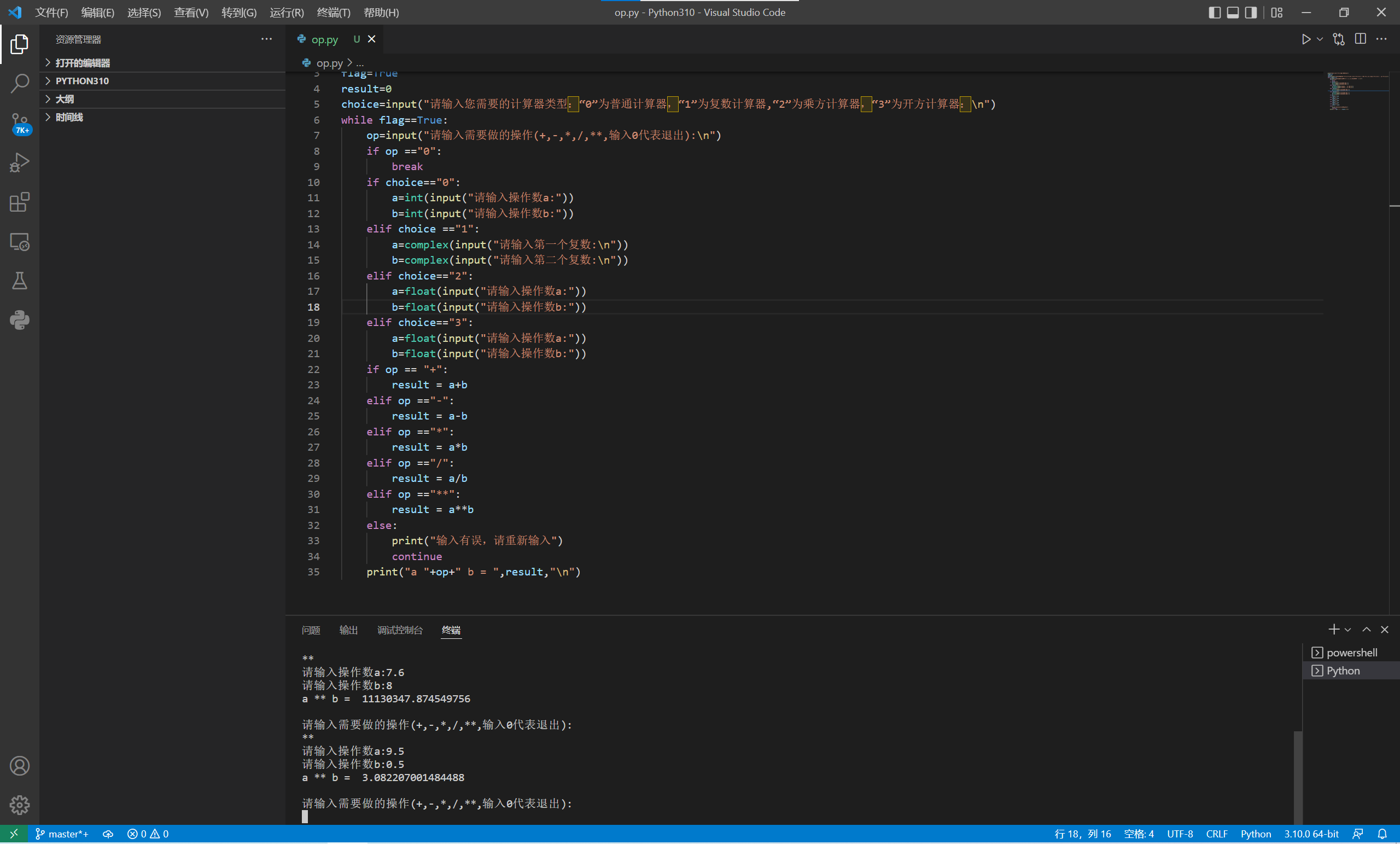This screenshot has height=844, width=1400.
Task: Open the Python sidebar icon
Action: pyautogui.click(x=19, y=320)
